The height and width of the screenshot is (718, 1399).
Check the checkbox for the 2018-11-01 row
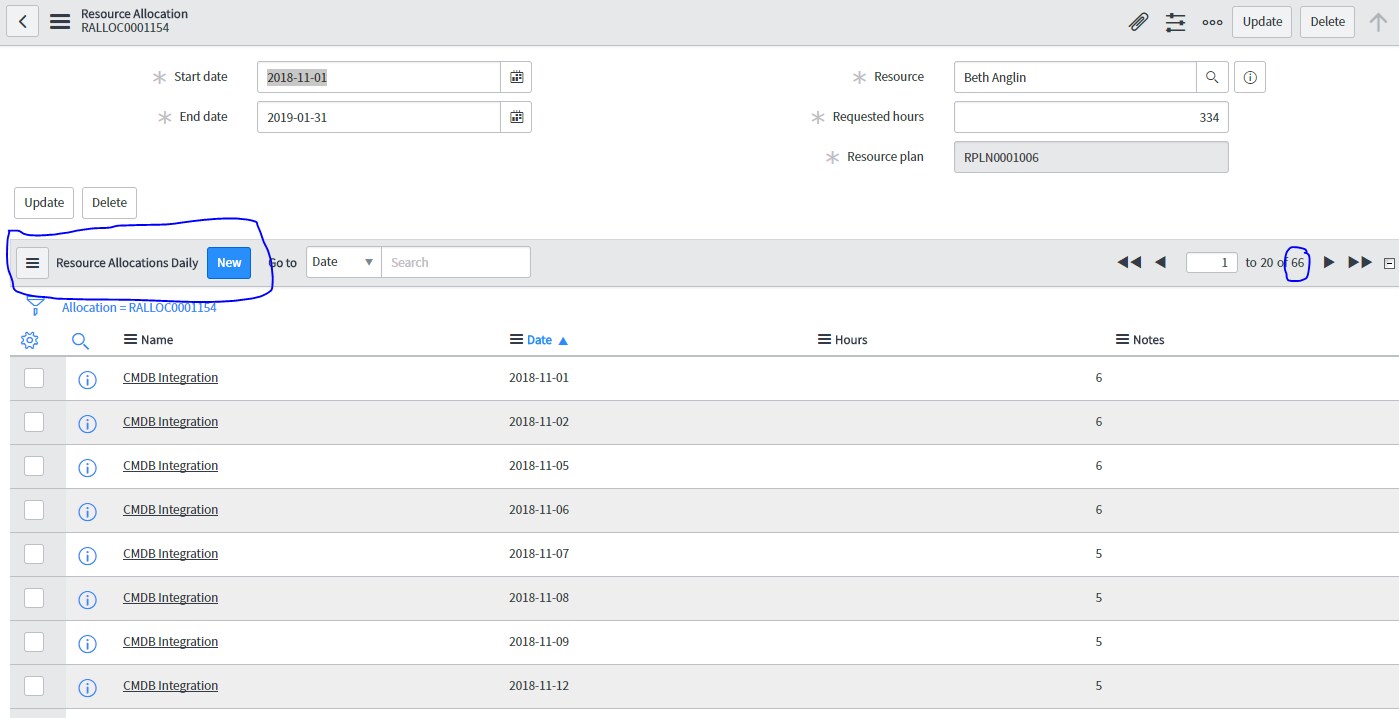coord(33,377)
